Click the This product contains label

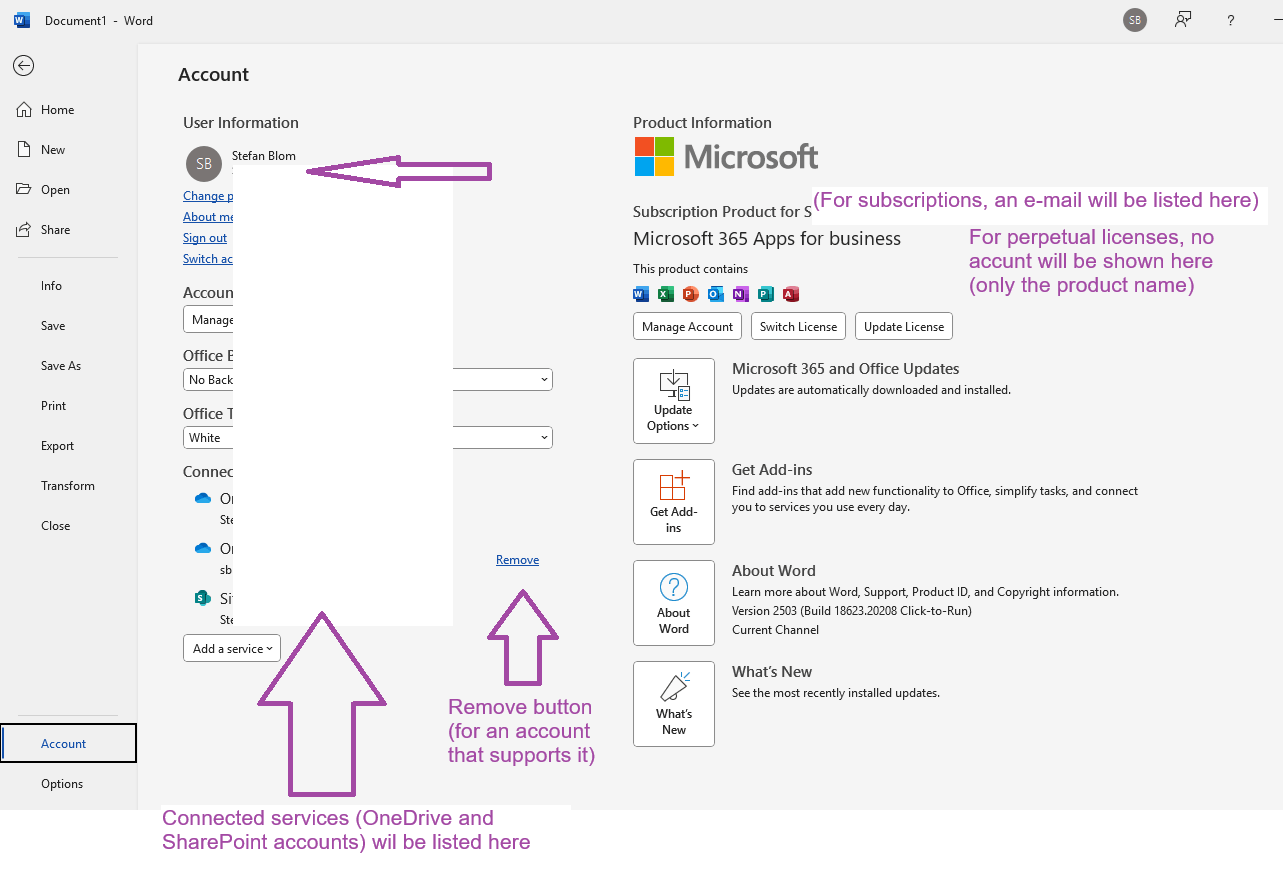690,269
